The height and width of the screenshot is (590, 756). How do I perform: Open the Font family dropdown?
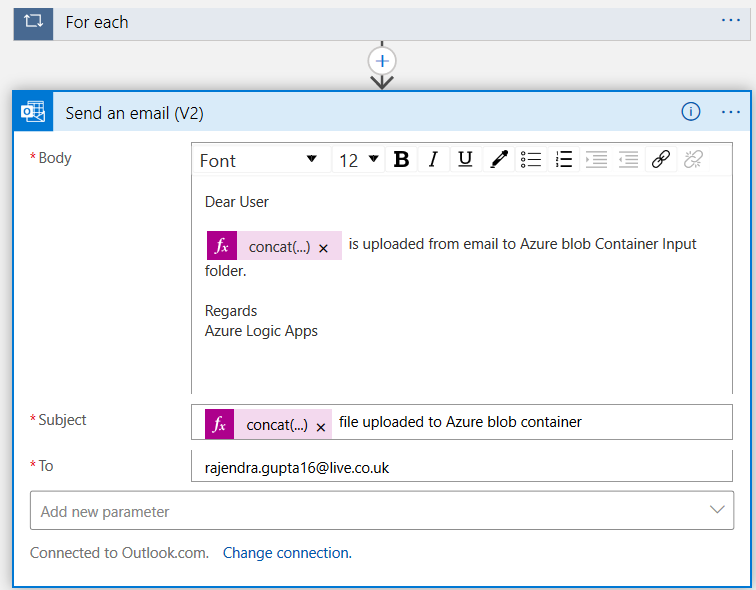(258, 160)
